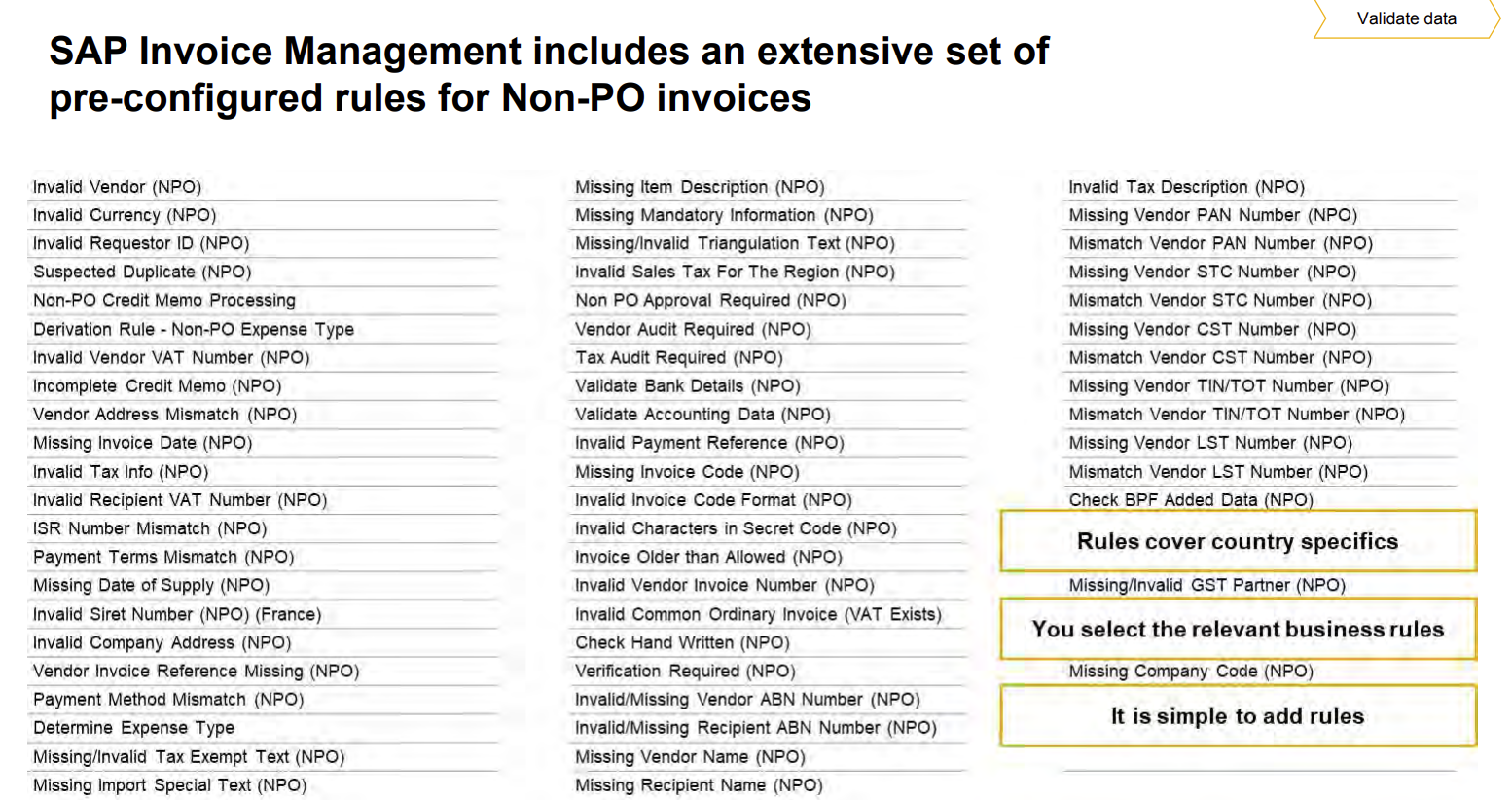Select 'Missing Vendor STC Number (NPO)'
1512x800 pixels.
(x=1212, y=272)
